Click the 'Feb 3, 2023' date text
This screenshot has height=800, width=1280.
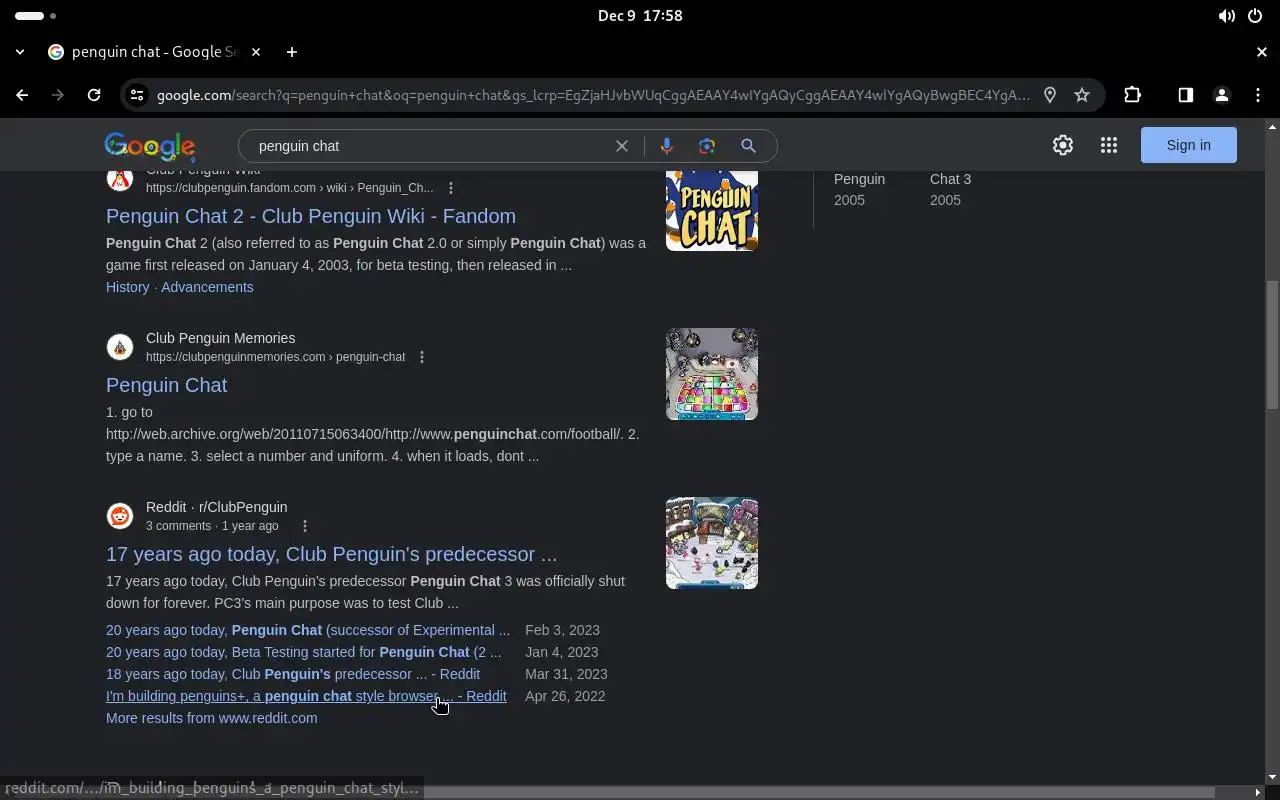point(562,630)
